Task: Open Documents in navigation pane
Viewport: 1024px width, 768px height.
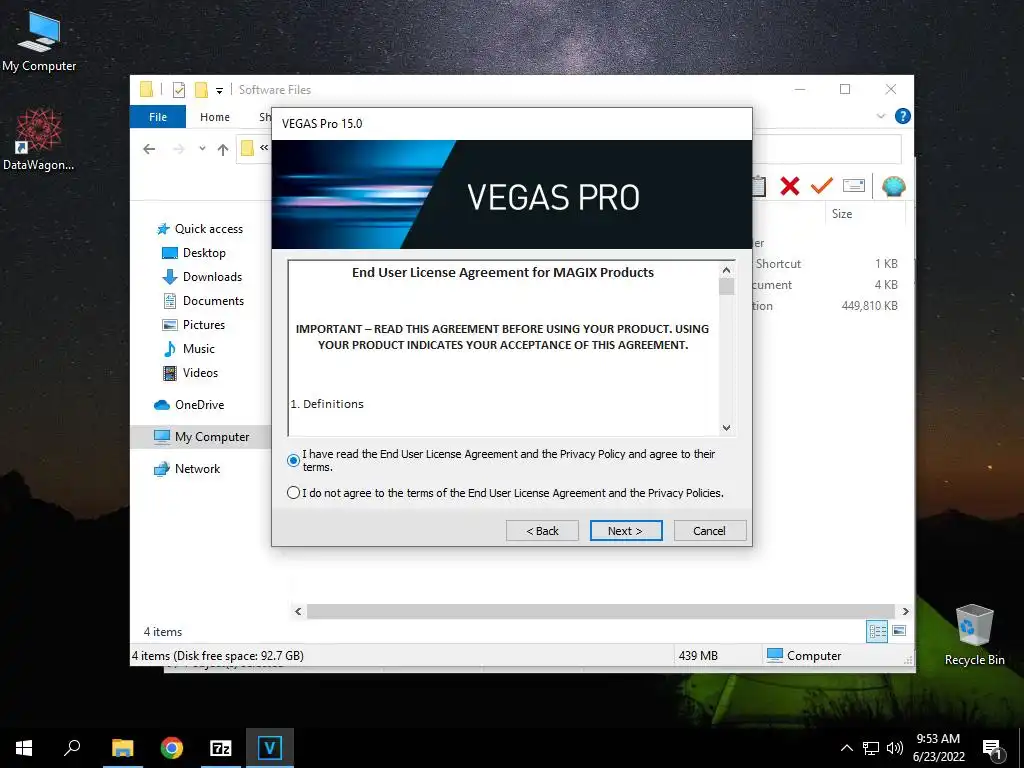Action: click(x=203, y=300)
